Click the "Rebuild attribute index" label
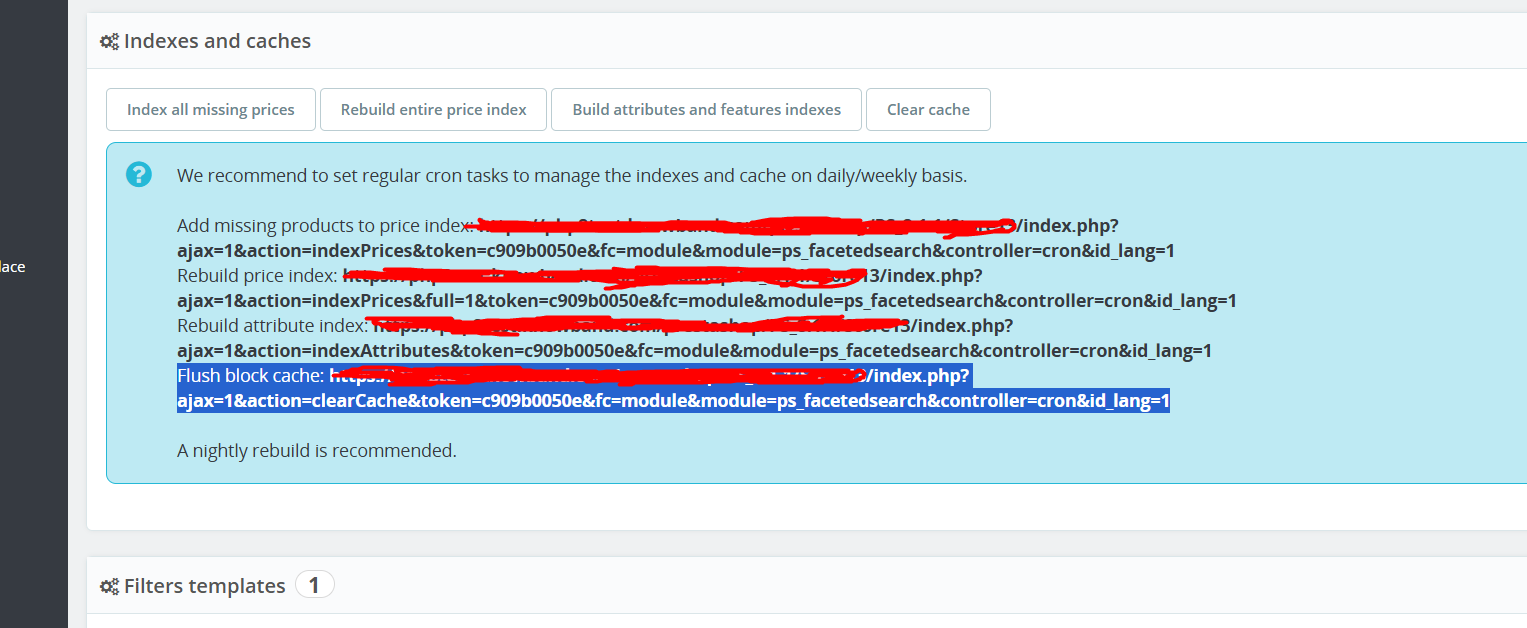 pos(273,326)
